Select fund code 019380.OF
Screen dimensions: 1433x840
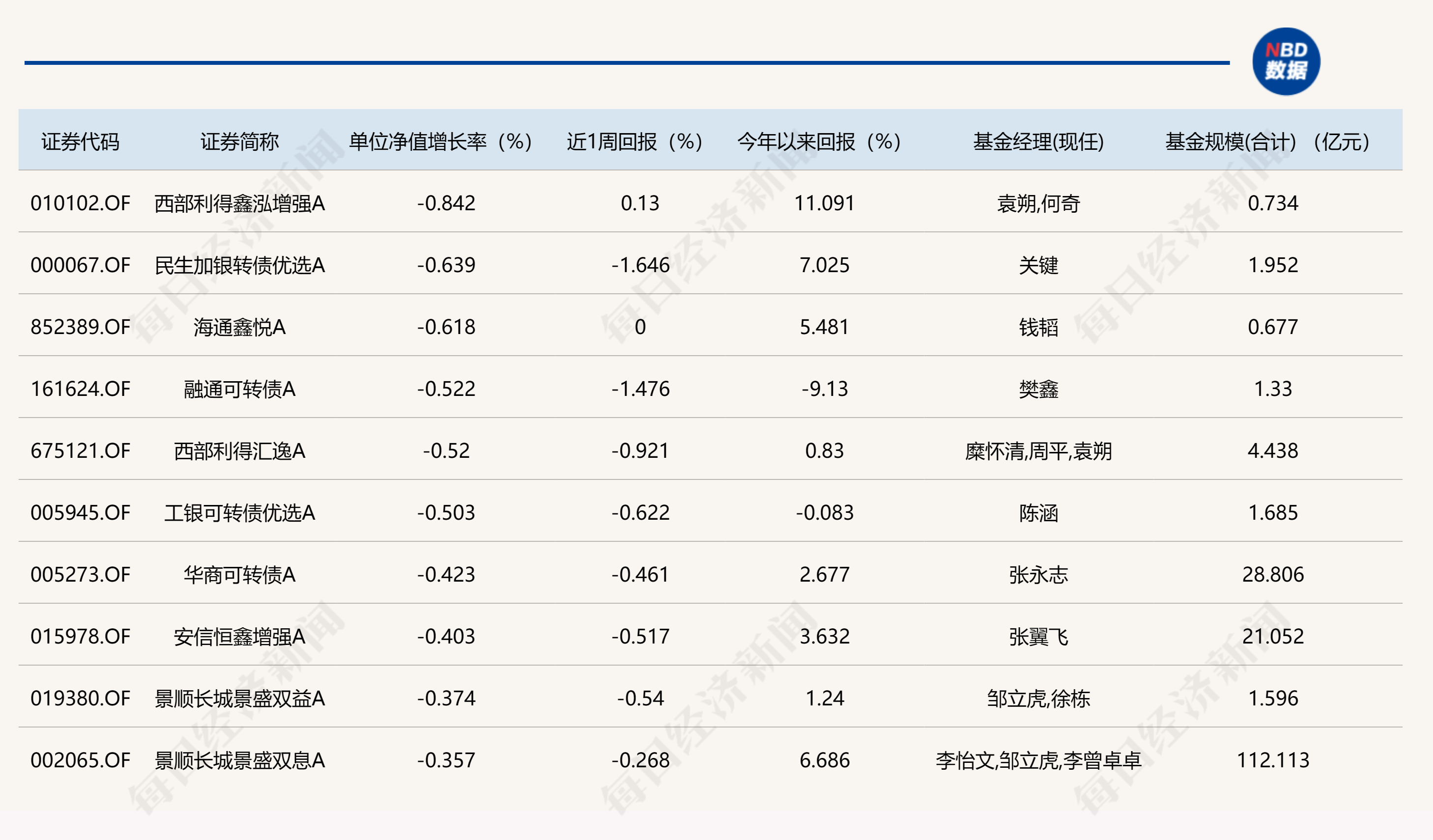click(80, 699)
